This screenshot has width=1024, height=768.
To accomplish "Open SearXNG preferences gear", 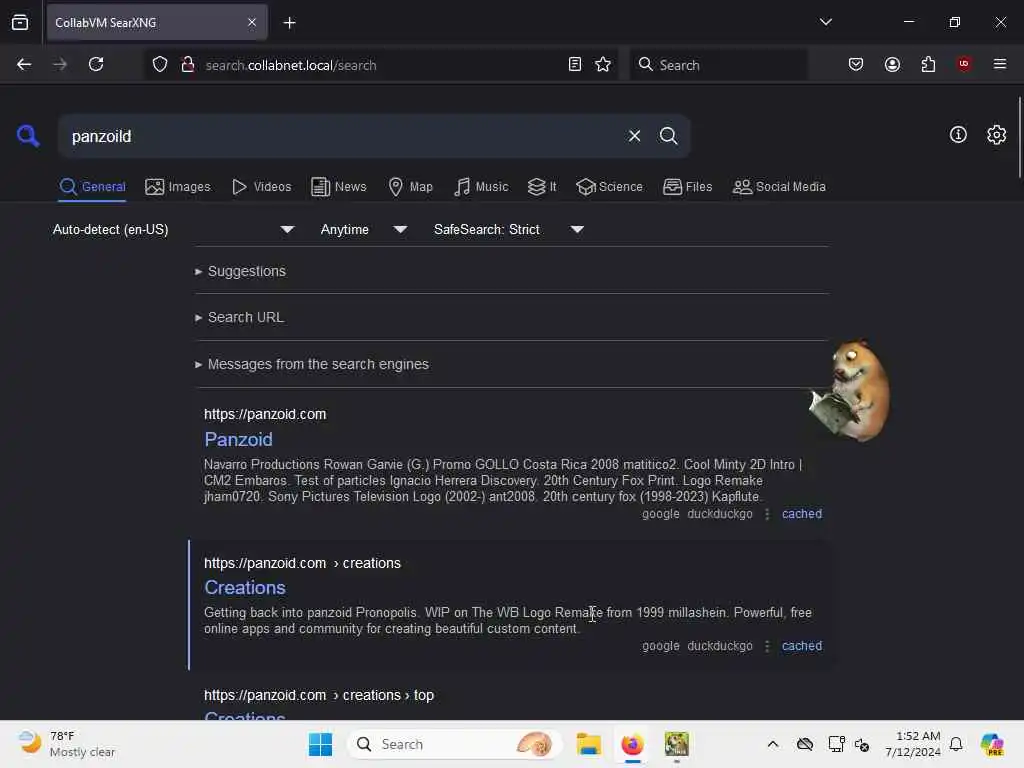I will (996, 135).
